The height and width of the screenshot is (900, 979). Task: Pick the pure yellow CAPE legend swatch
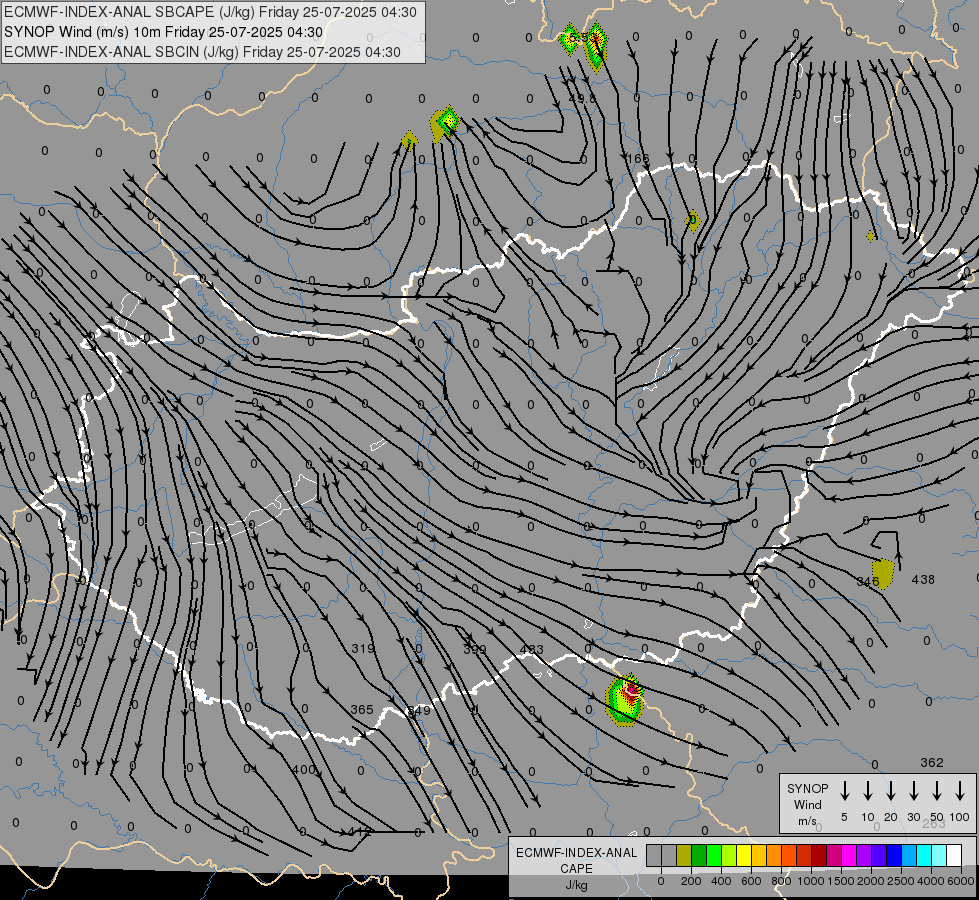coord(744,855)
